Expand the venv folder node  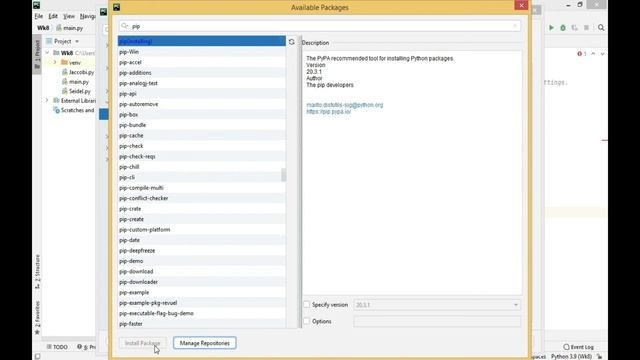tap(55, 62)
